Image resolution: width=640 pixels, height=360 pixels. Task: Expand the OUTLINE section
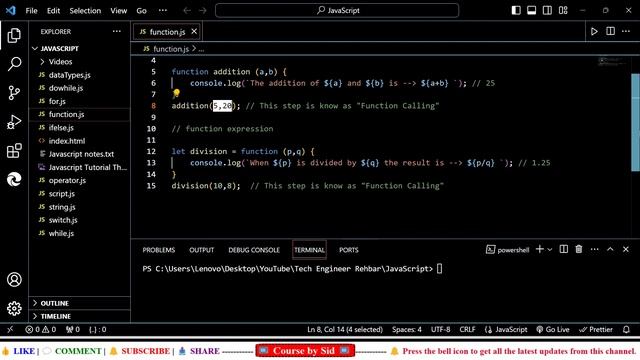point(54,303)
